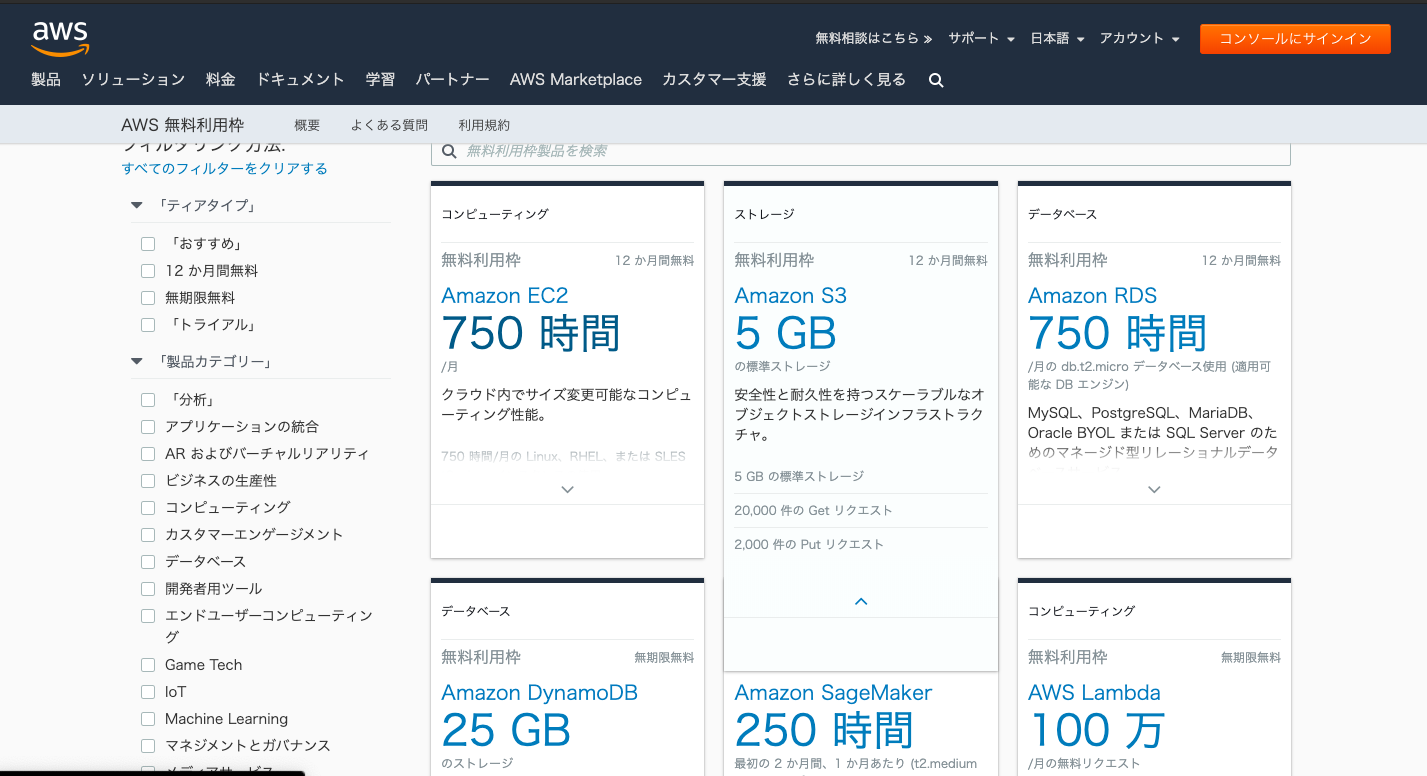Click the AWS logo in header
The image size is (1427, 776).
[60, 38]
